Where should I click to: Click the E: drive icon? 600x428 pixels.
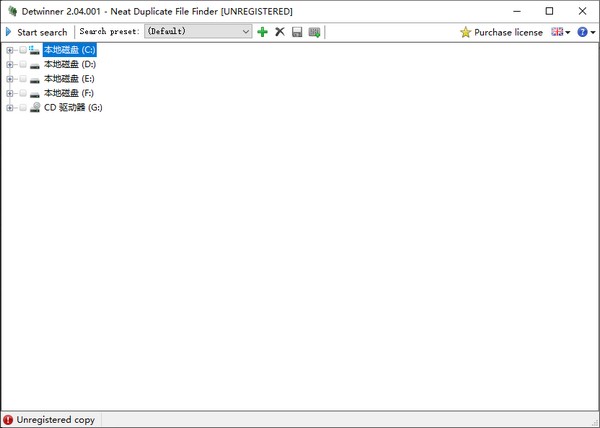tap(35, 80)
